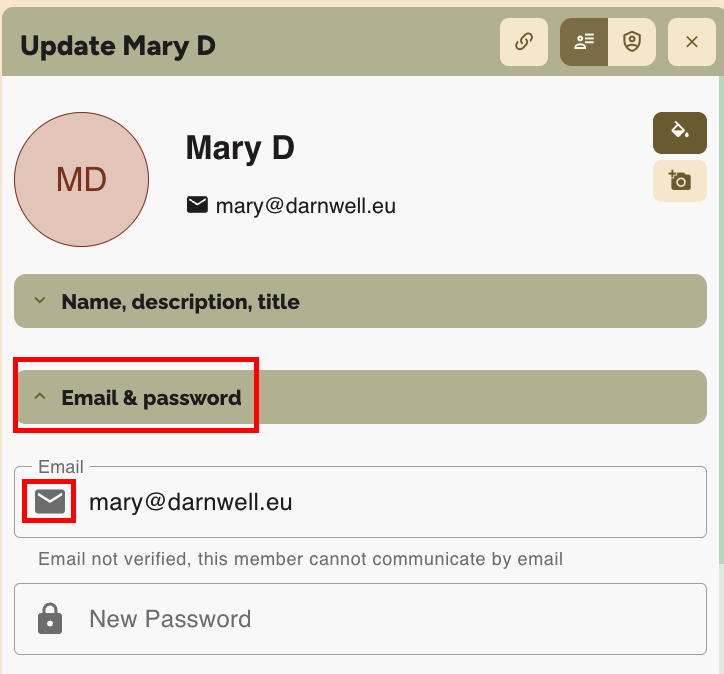The image size is (724, 674).
Task: Click the MD avatar circle
Action: tap(82, 179)
